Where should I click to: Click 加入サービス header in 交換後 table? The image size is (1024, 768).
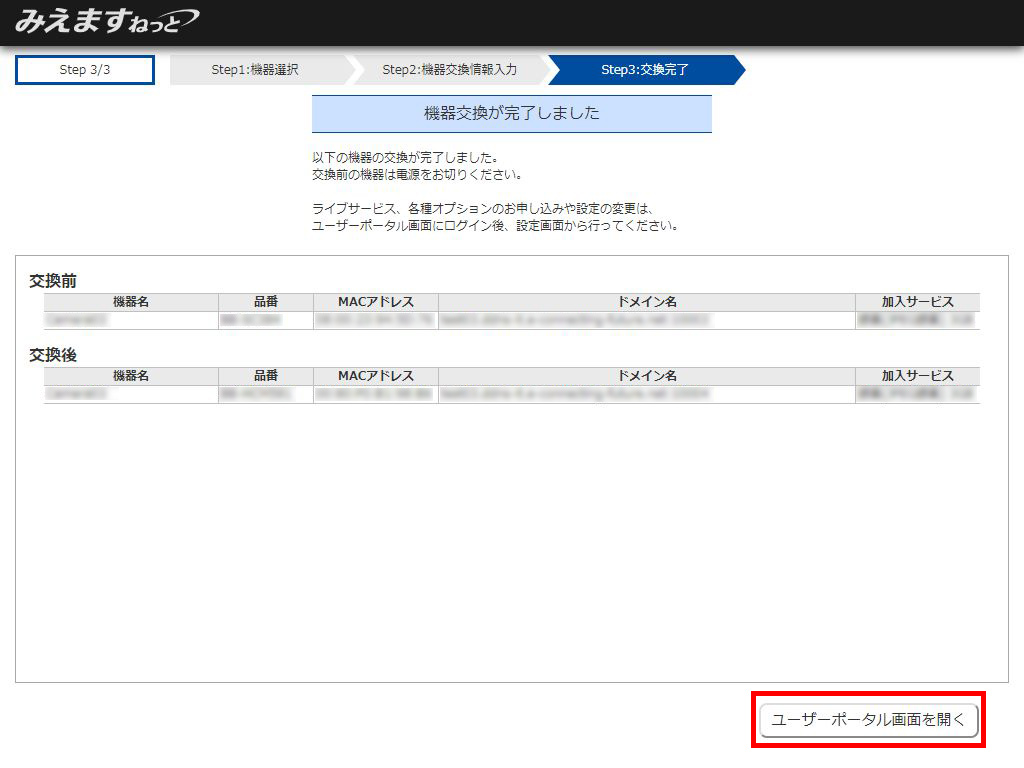[x=917, y=376]
